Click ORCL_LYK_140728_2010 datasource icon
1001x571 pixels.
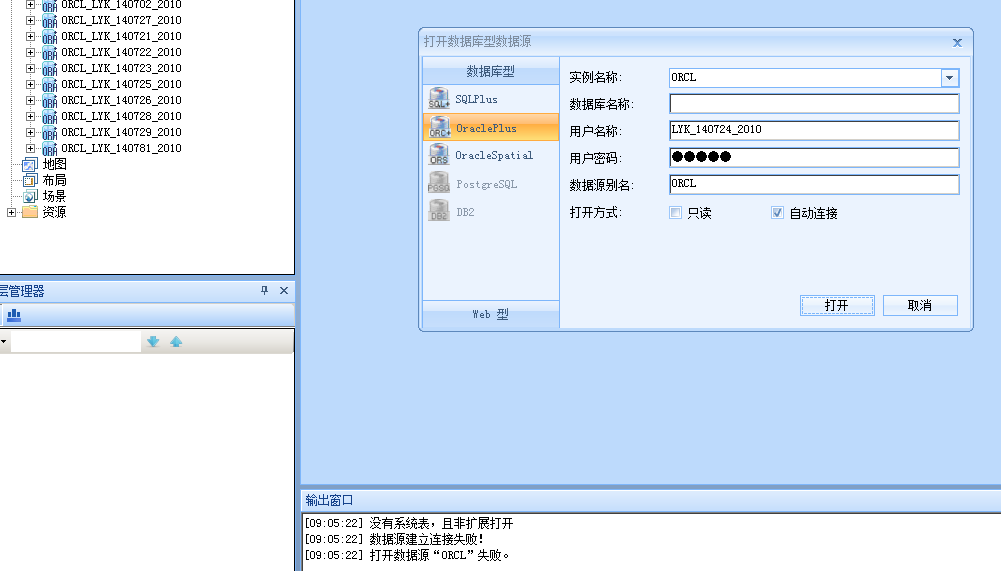pyautogui.click(x=50, y=117)
